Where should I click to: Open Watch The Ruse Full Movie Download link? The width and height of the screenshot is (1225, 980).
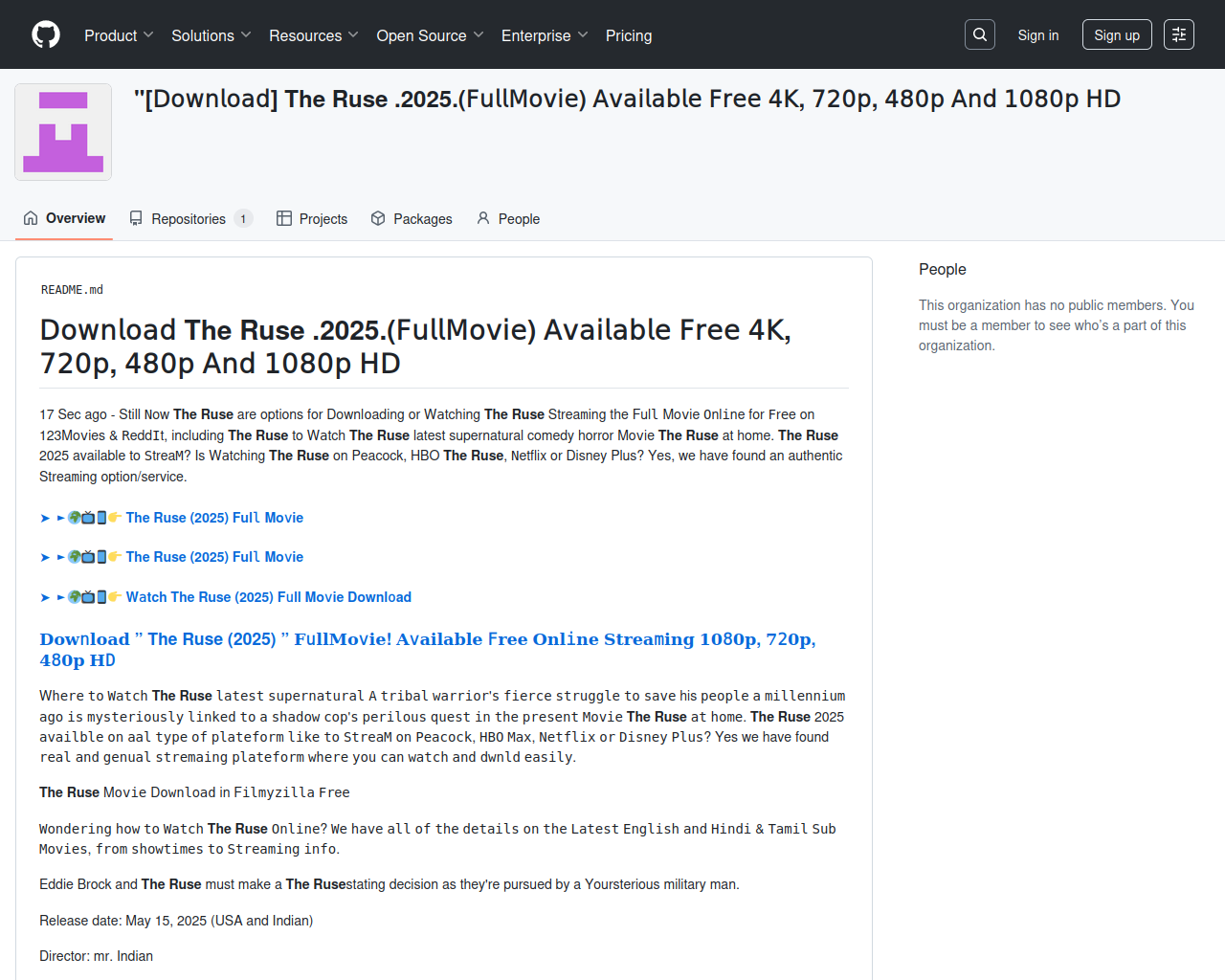pyautogui.click(x=268, y=597)
